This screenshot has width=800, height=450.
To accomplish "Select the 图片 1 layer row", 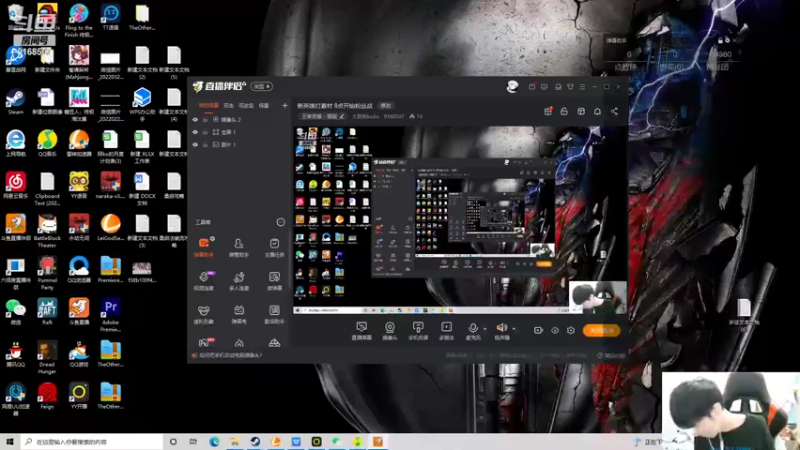I will (240, 145).
